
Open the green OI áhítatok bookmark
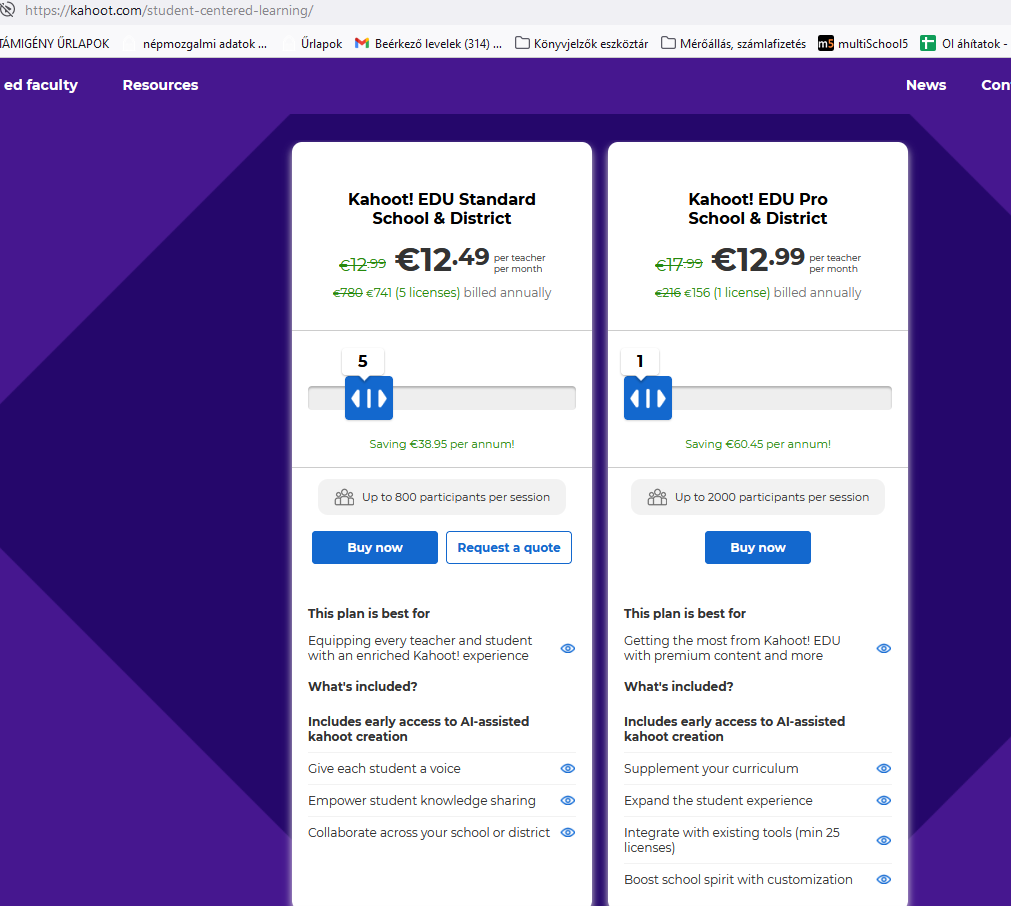(x=963, y=43)
